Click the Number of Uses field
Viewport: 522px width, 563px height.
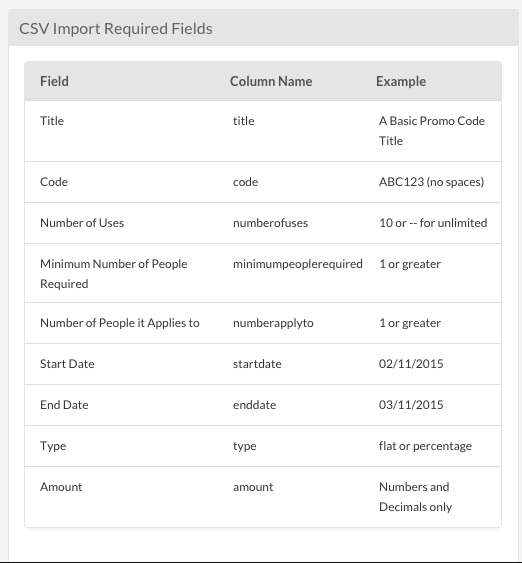82,223
